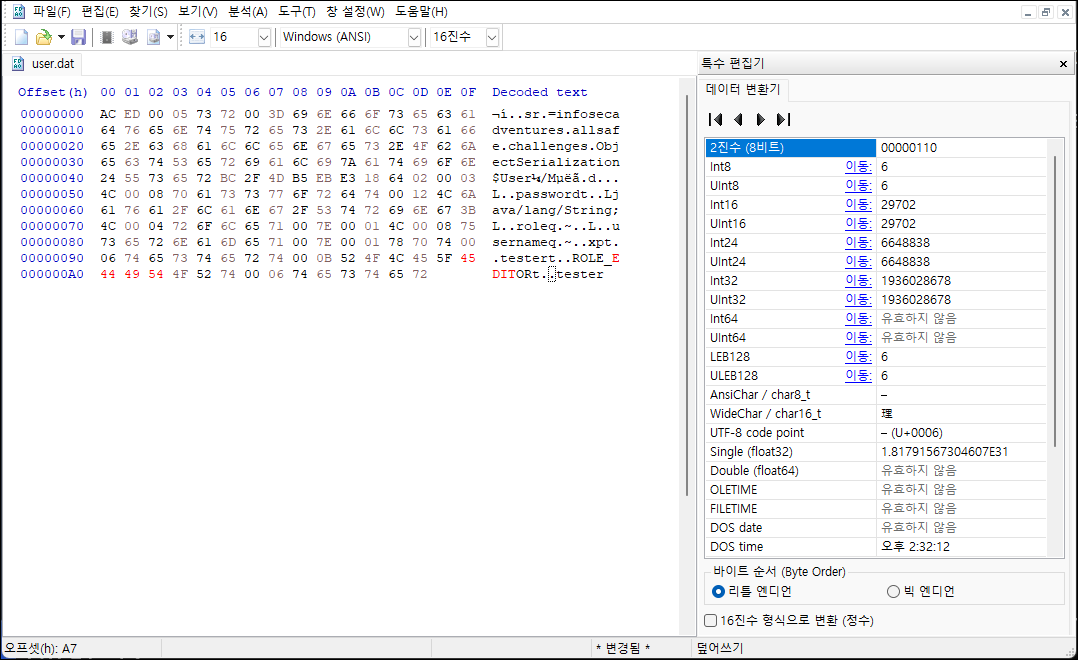Jump to first byte in data inspector
The height and width of the screenshot is (660, 1078).
tap(716, 120)
